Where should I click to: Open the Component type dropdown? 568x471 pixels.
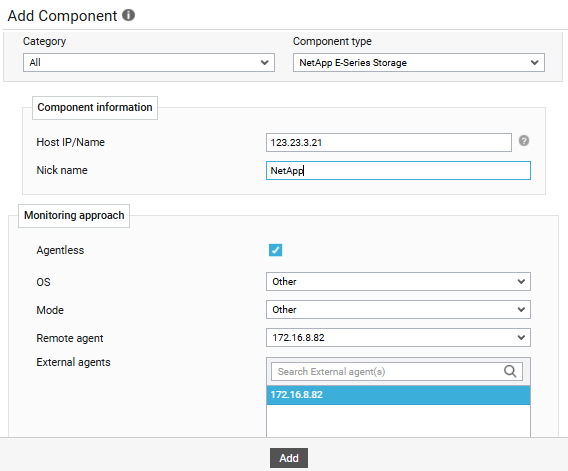coord(419,63)
